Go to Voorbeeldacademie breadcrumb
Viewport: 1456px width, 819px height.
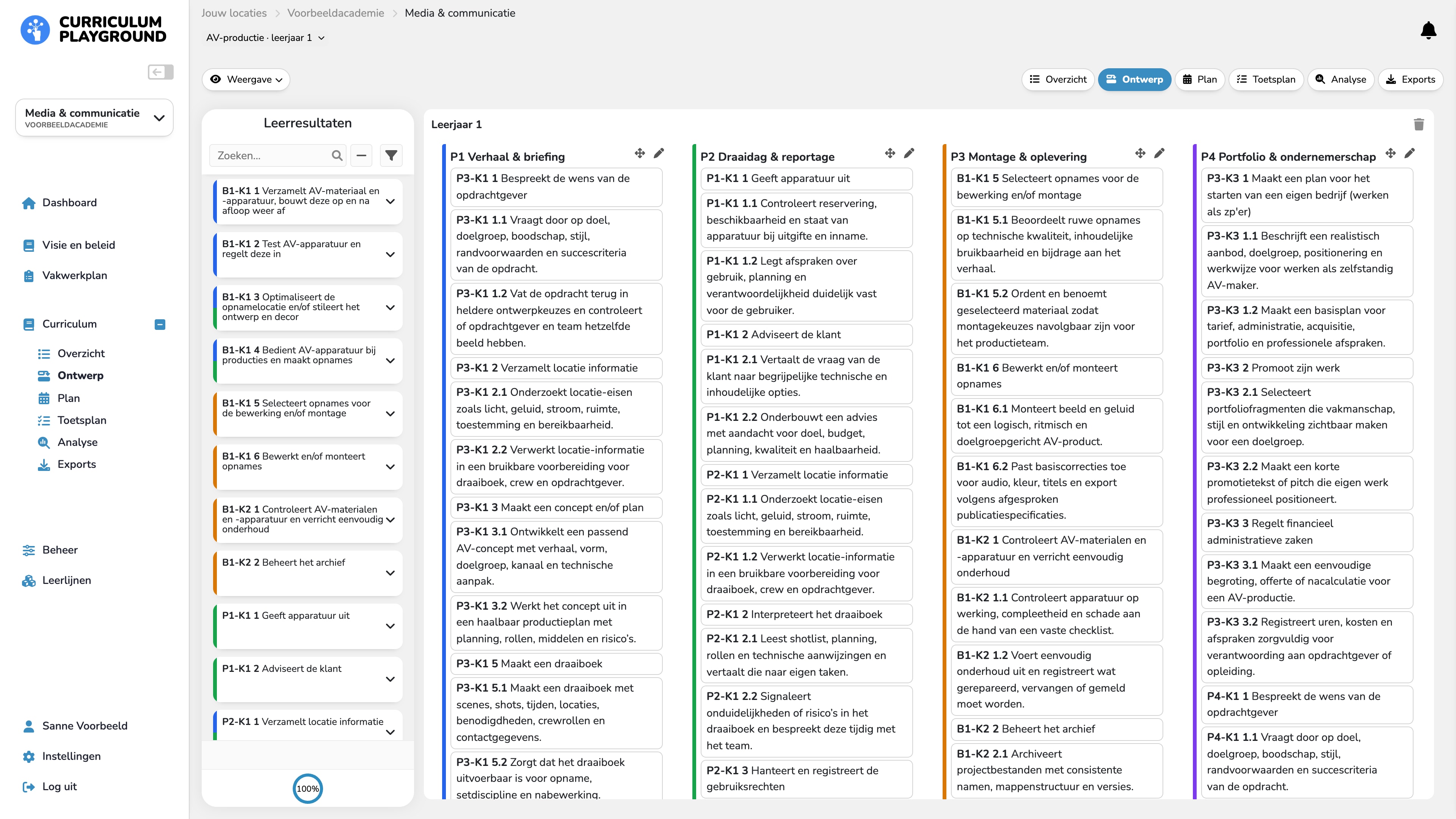point(336,13)
